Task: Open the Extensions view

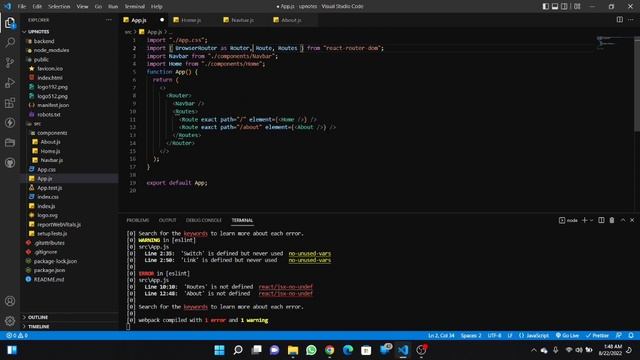Action: coord(10,102)
